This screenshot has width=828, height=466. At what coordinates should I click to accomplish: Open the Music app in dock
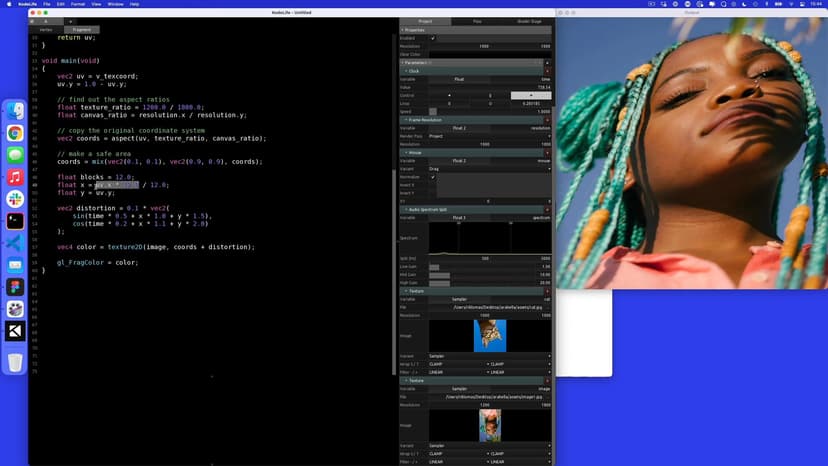(x=16, y=177)
